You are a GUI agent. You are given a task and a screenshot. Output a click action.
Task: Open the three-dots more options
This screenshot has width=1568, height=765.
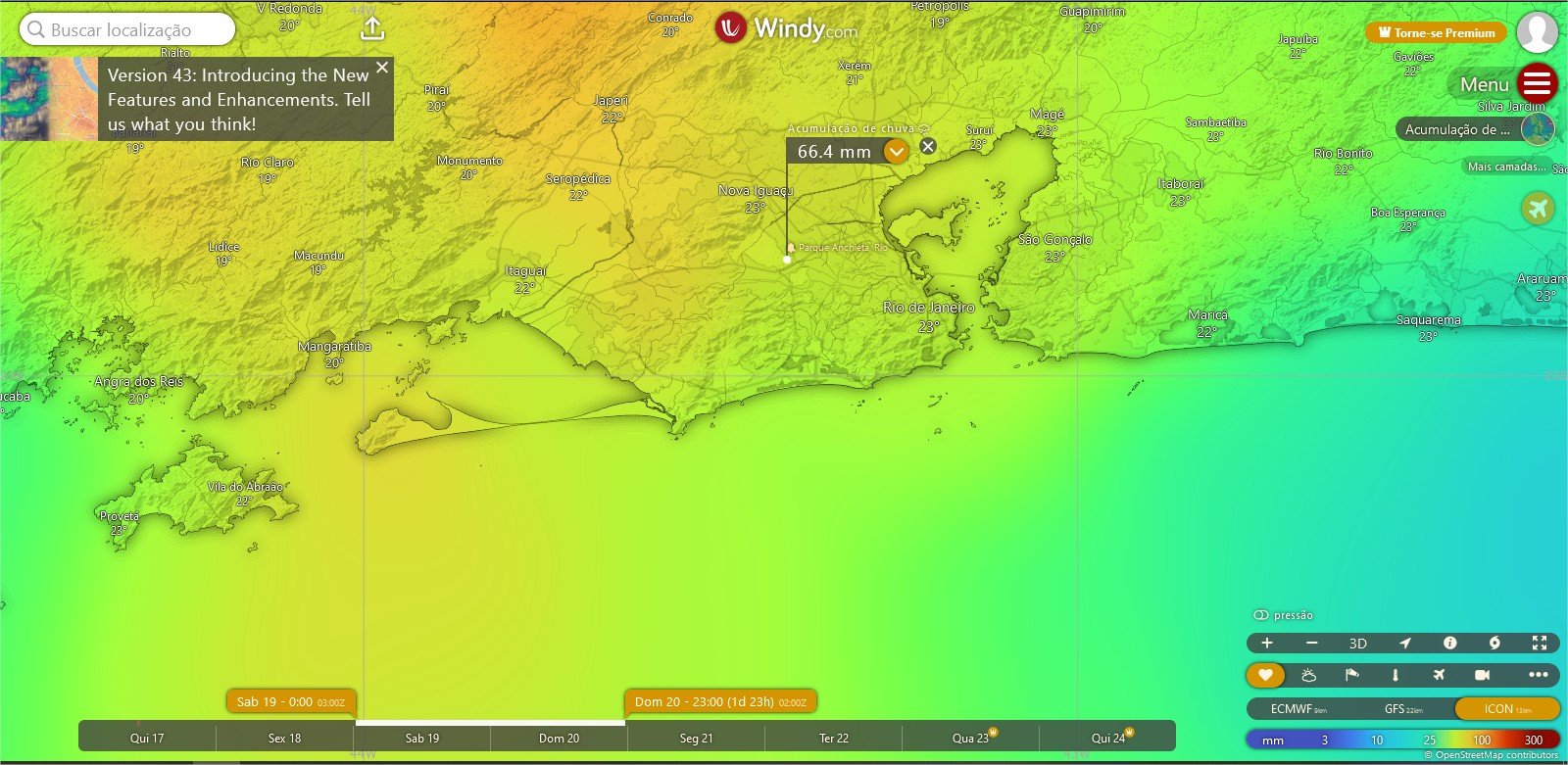tap(1539, 675)
